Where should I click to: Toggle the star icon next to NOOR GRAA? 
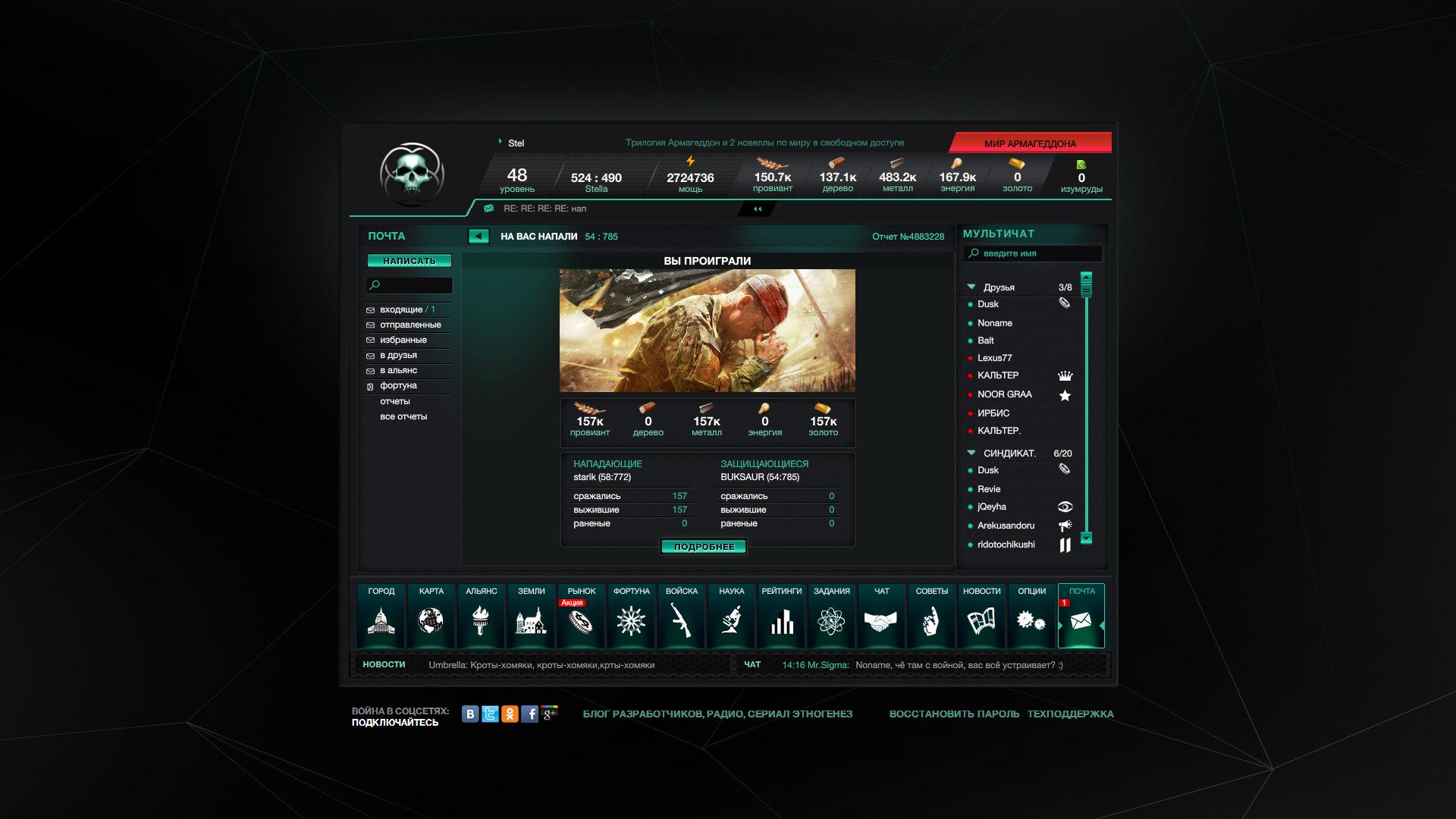pos(1065,395)
